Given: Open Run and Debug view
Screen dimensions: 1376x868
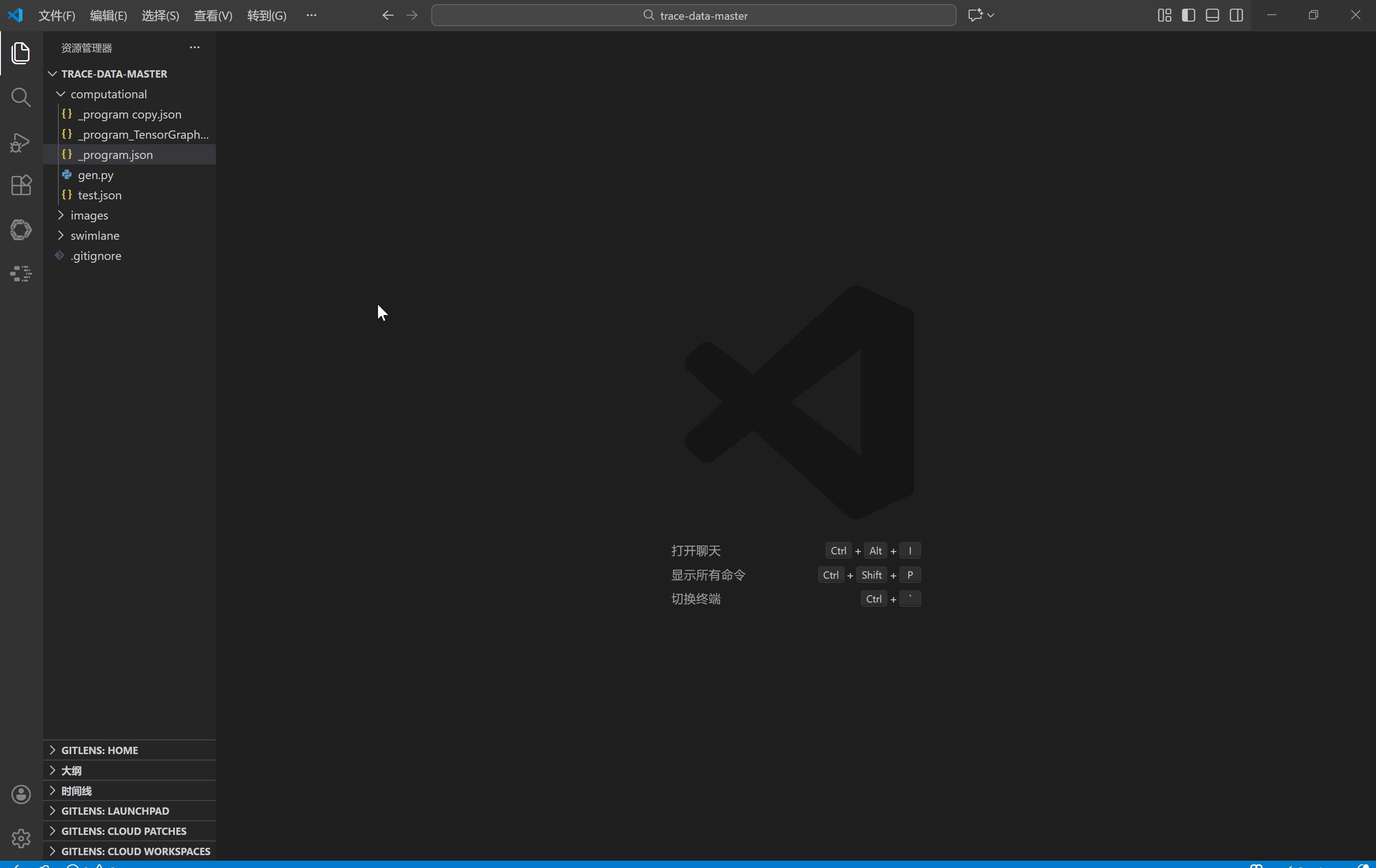Looking at the screenshot, I should (21, 142).
